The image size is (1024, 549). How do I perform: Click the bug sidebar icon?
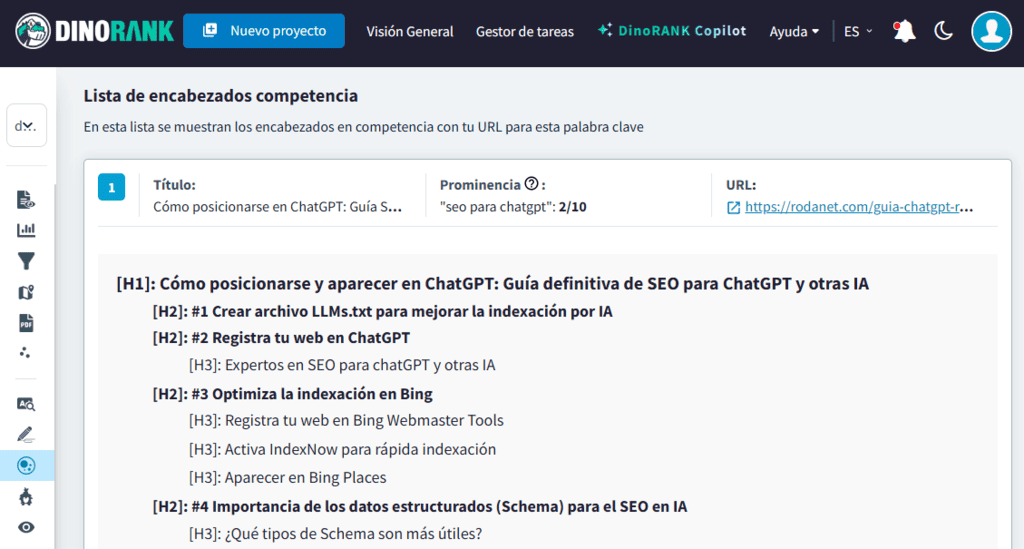25,497
